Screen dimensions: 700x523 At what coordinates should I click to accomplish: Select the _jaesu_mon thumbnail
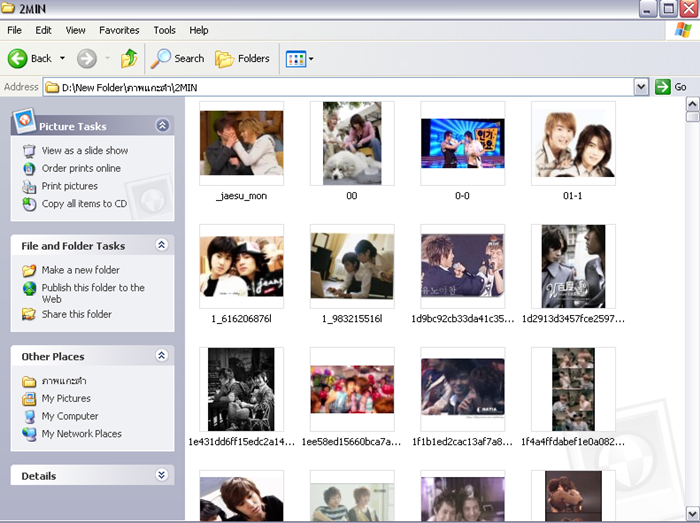click(x=242, y=143)
